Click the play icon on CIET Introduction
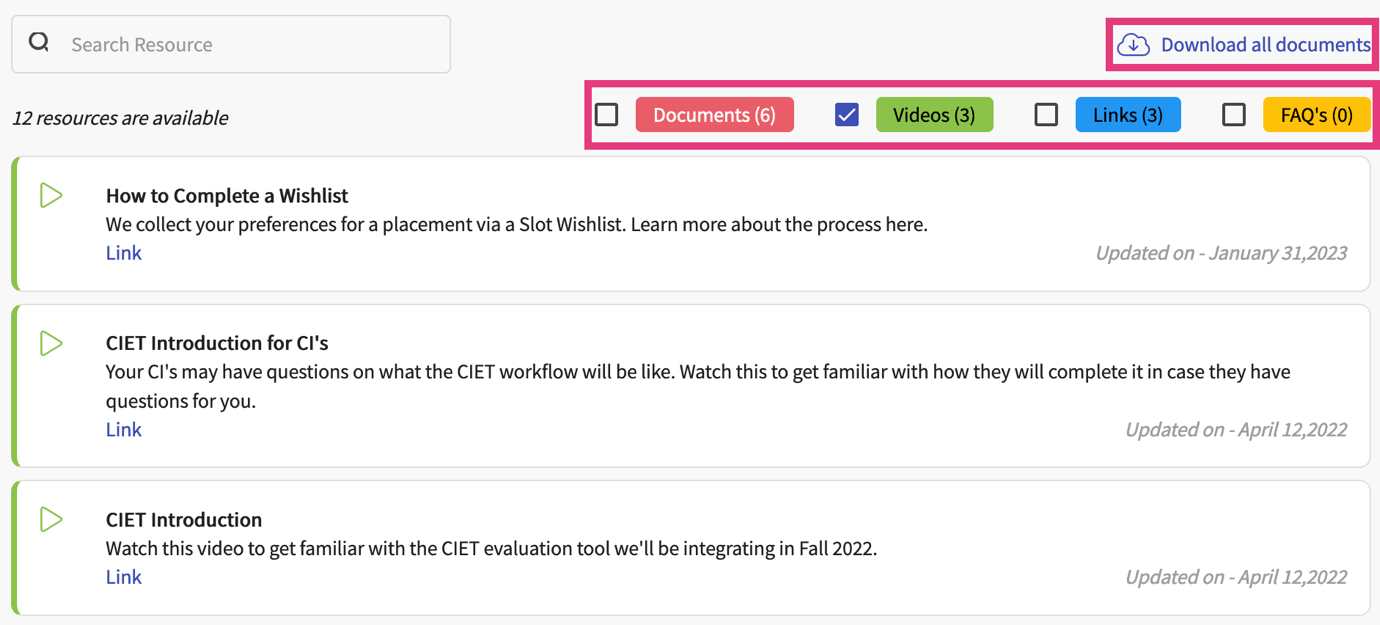Viewport: 1380px width, 625px height. pyautogui.click(x=51, y=519)
